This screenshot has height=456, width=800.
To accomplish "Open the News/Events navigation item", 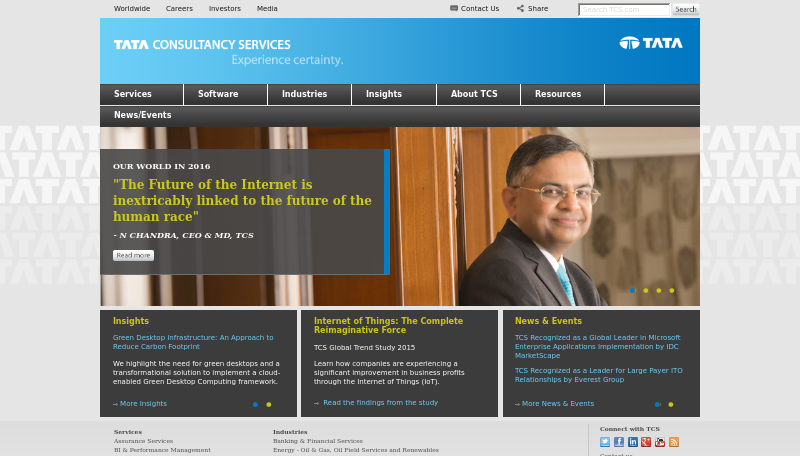I will click(x=142, y=115).
